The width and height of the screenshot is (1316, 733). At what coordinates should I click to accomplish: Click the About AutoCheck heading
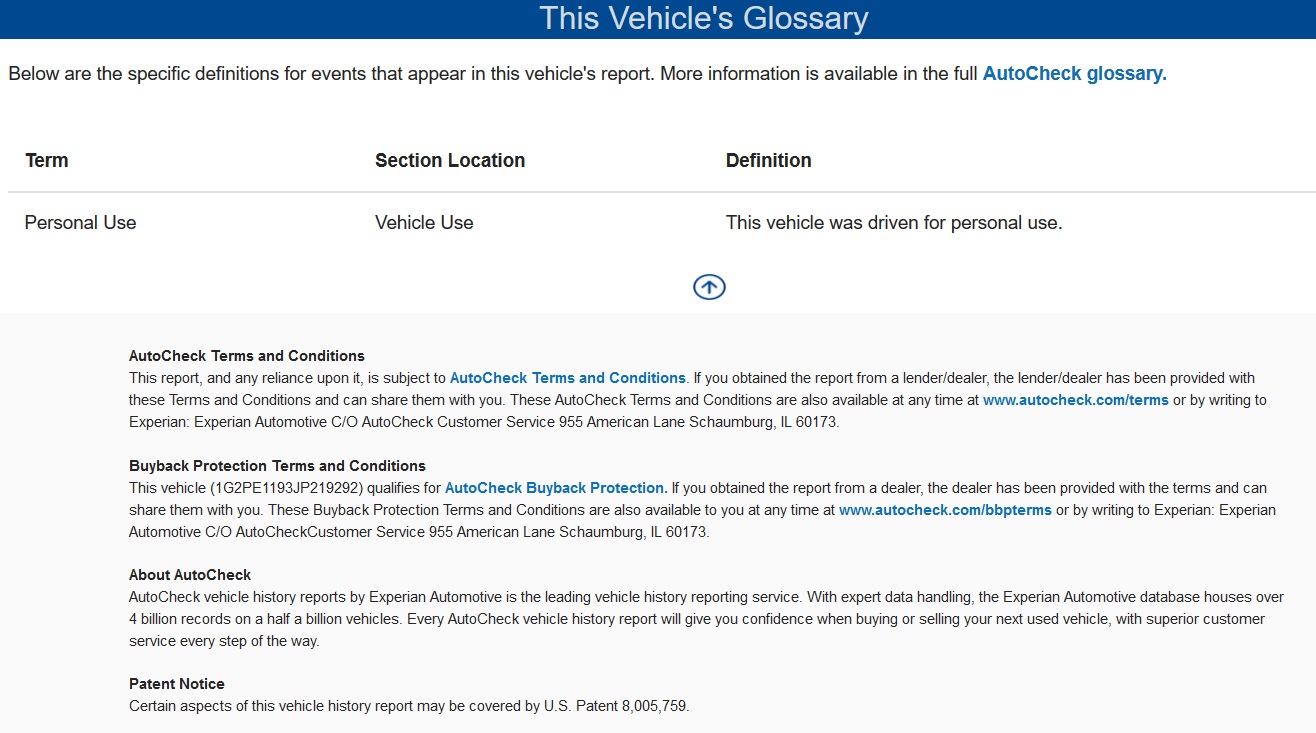click(x=190, y=575)
